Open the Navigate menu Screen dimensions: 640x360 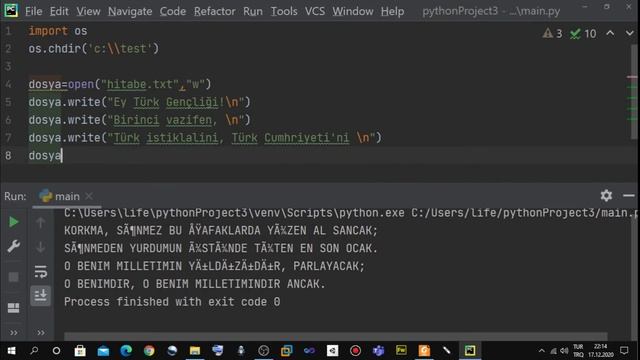(x=130, y=11)
